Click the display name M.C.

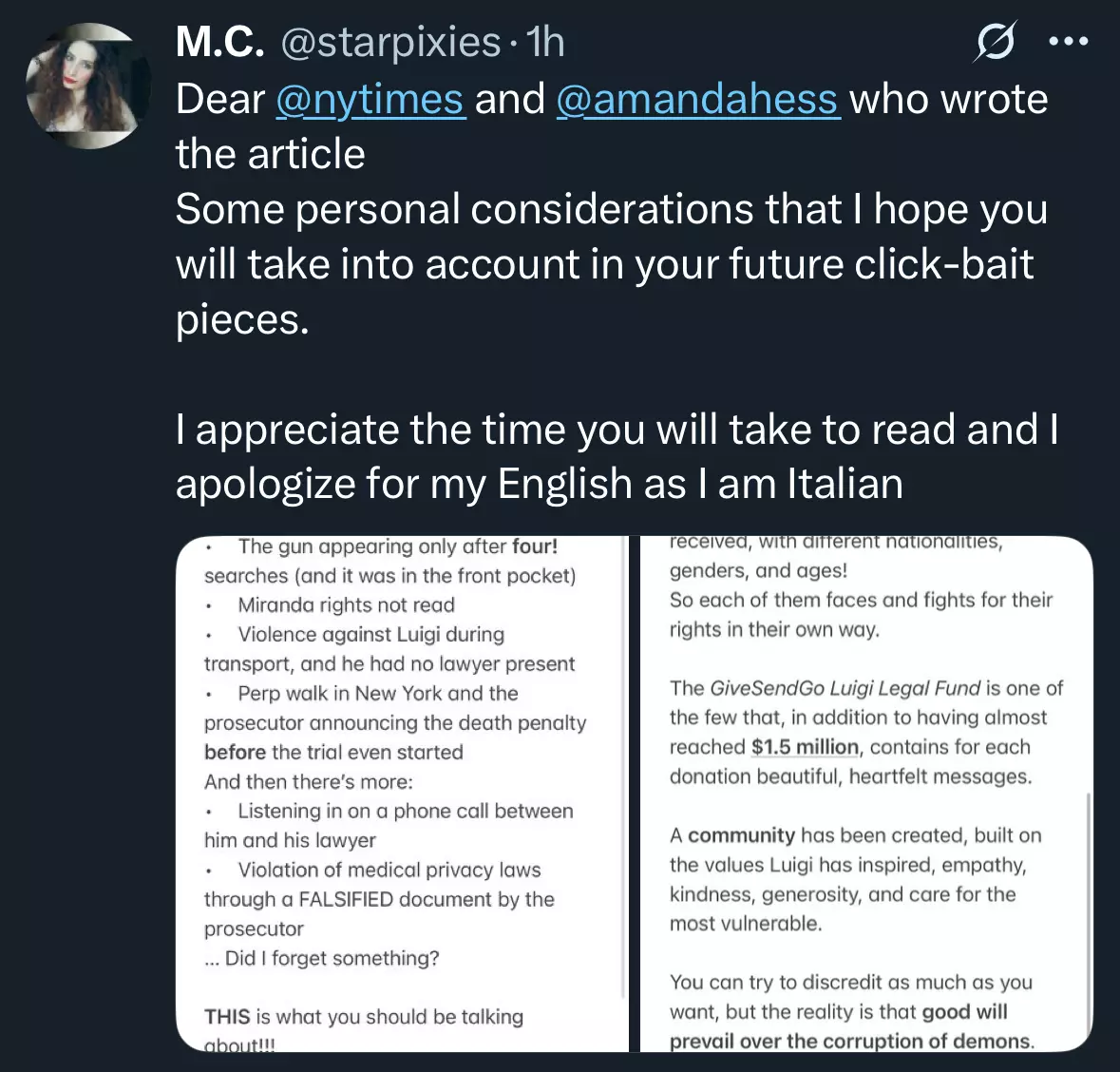pos(220,42)
